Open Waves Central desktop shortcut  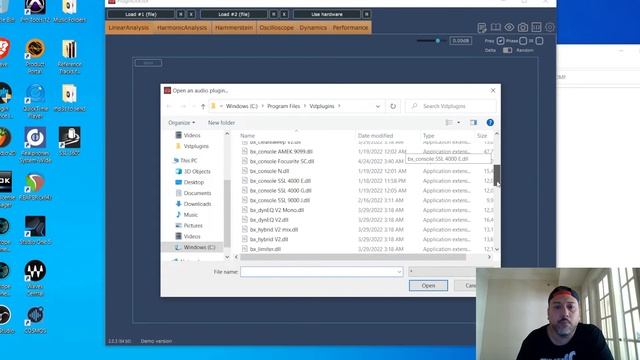coord(35,278)
